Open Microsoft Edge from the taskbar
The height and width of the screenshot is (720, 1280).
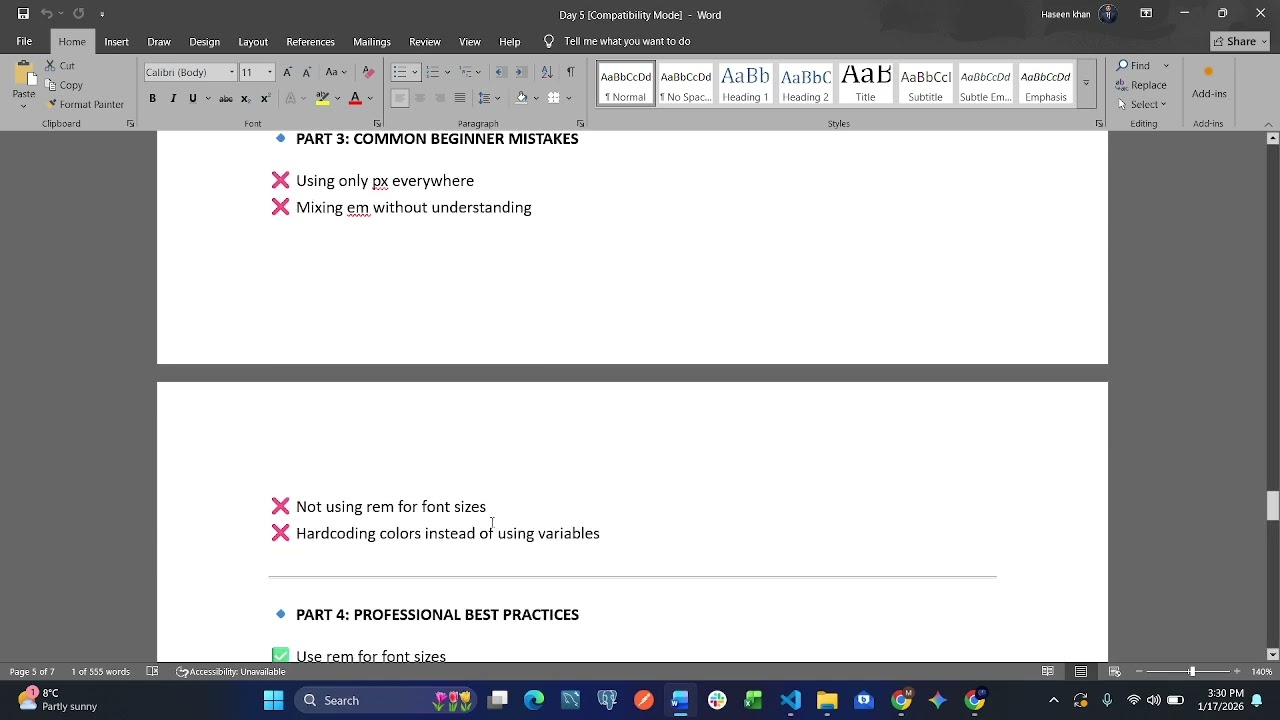(x=534, y=700)
